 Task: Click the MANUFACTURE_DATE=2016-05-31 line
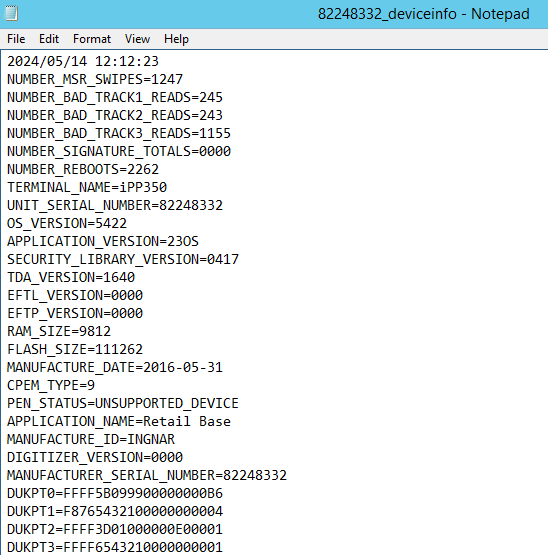click(115, 367)
